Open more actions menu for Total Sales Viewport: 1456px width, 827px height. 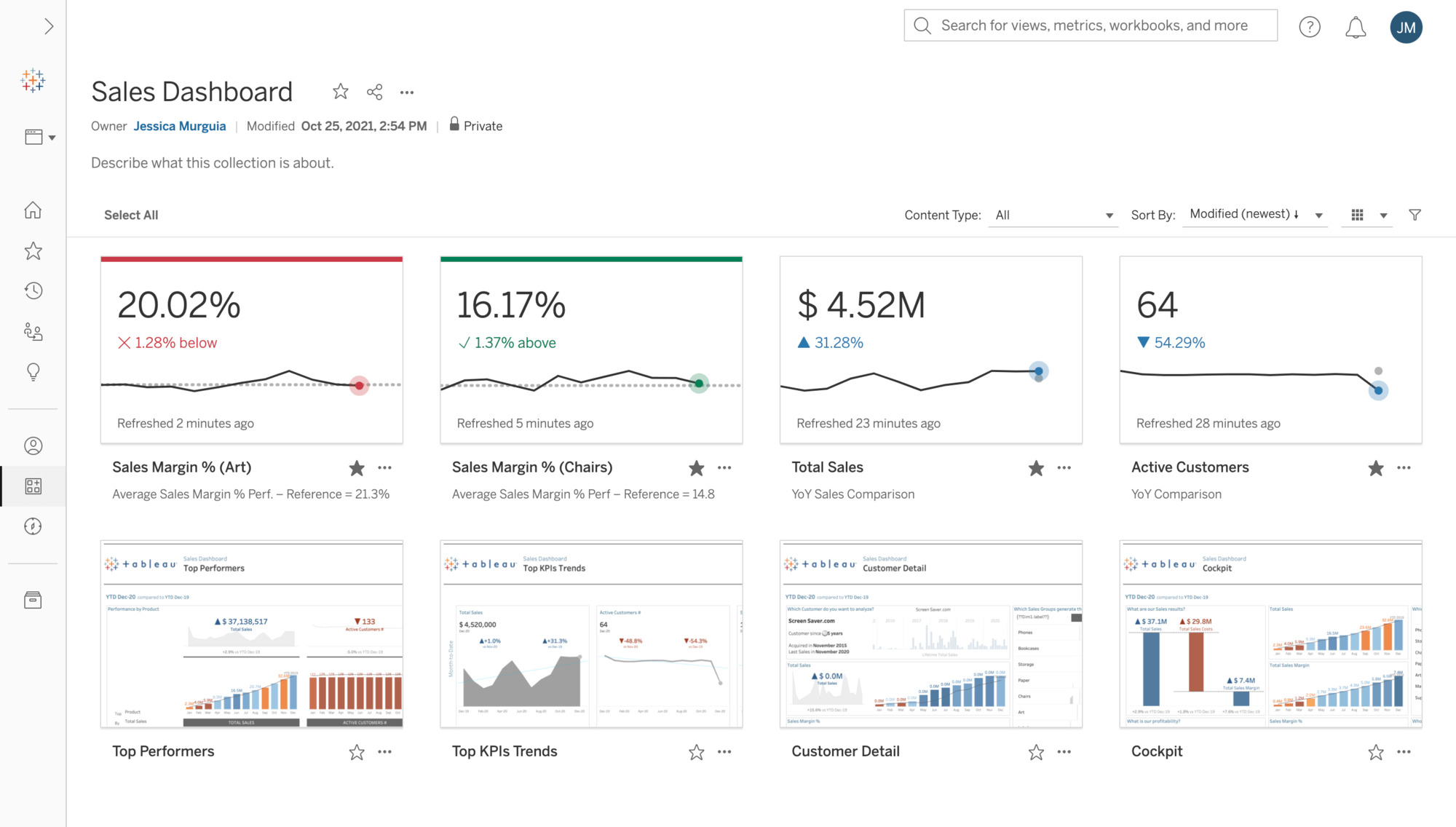(1064, 468)
